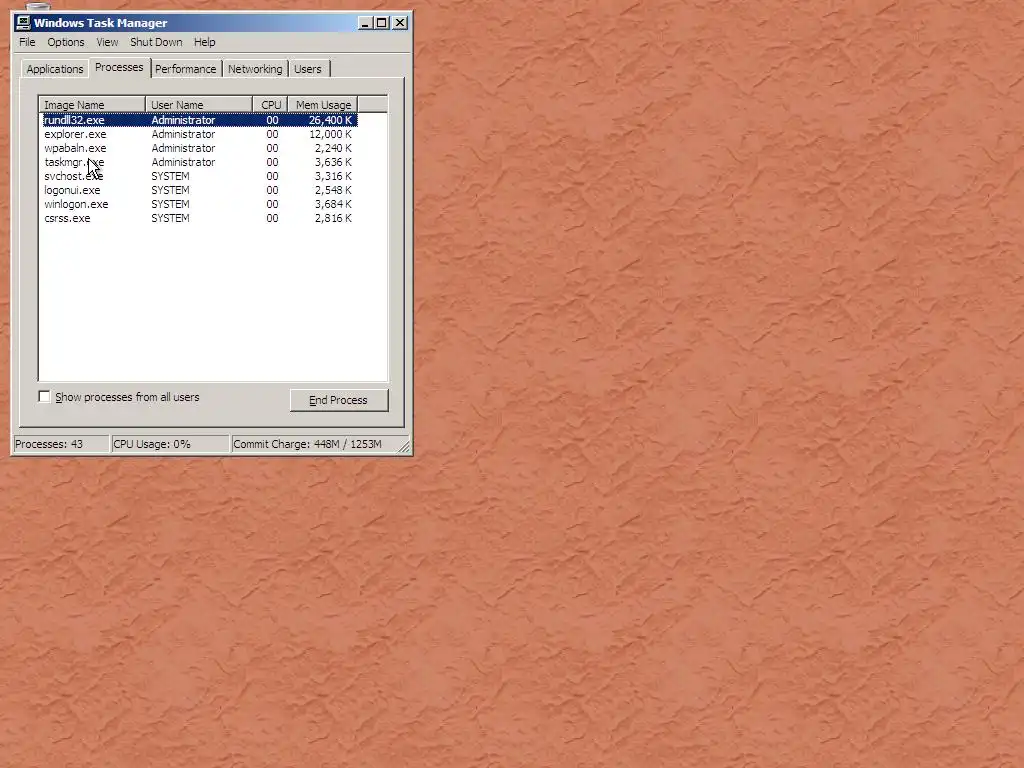Click the 2,240 K memory value
The image size is (1024, 768).
(333, 148)
